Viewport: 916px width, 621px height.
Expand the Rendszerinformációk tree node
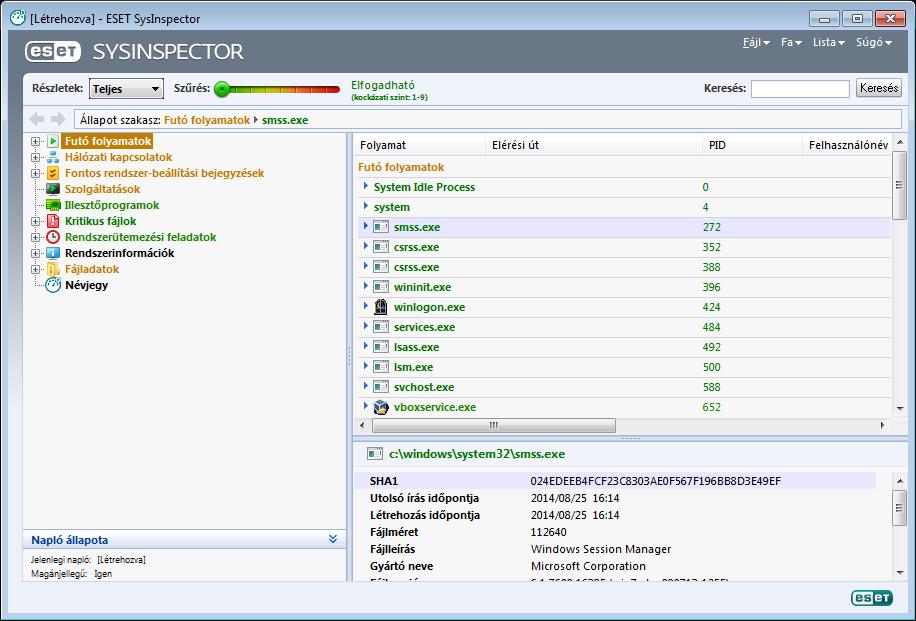point(36,254)
